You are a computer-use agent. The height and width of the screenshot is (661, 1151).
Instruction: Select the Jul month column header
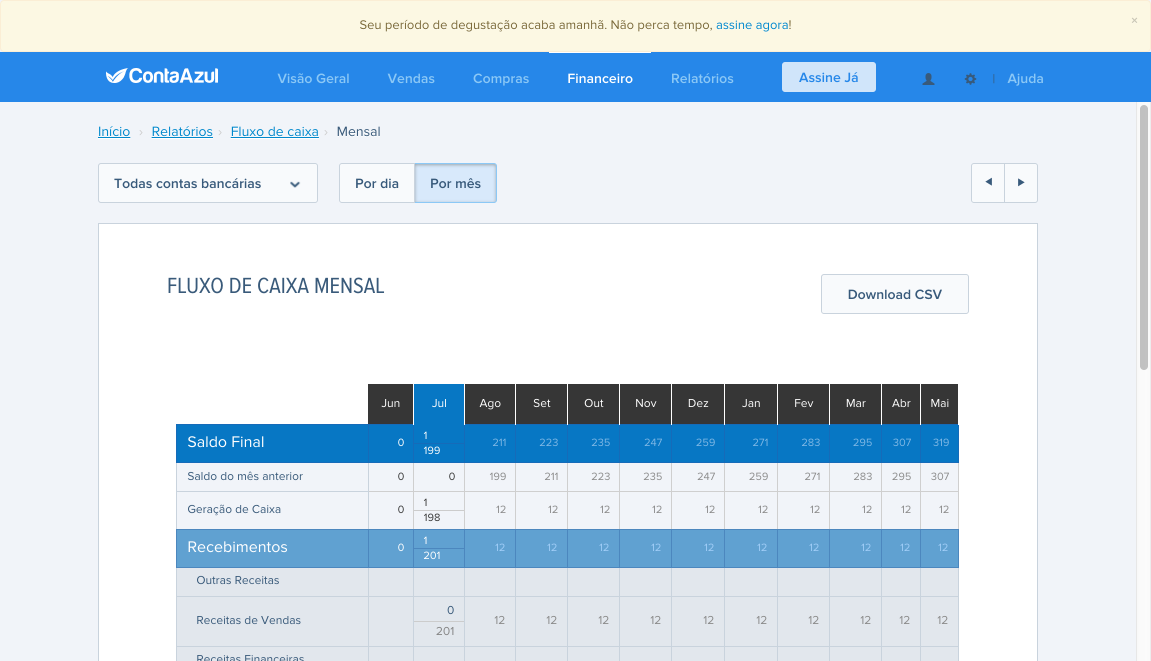click(439, 404)
